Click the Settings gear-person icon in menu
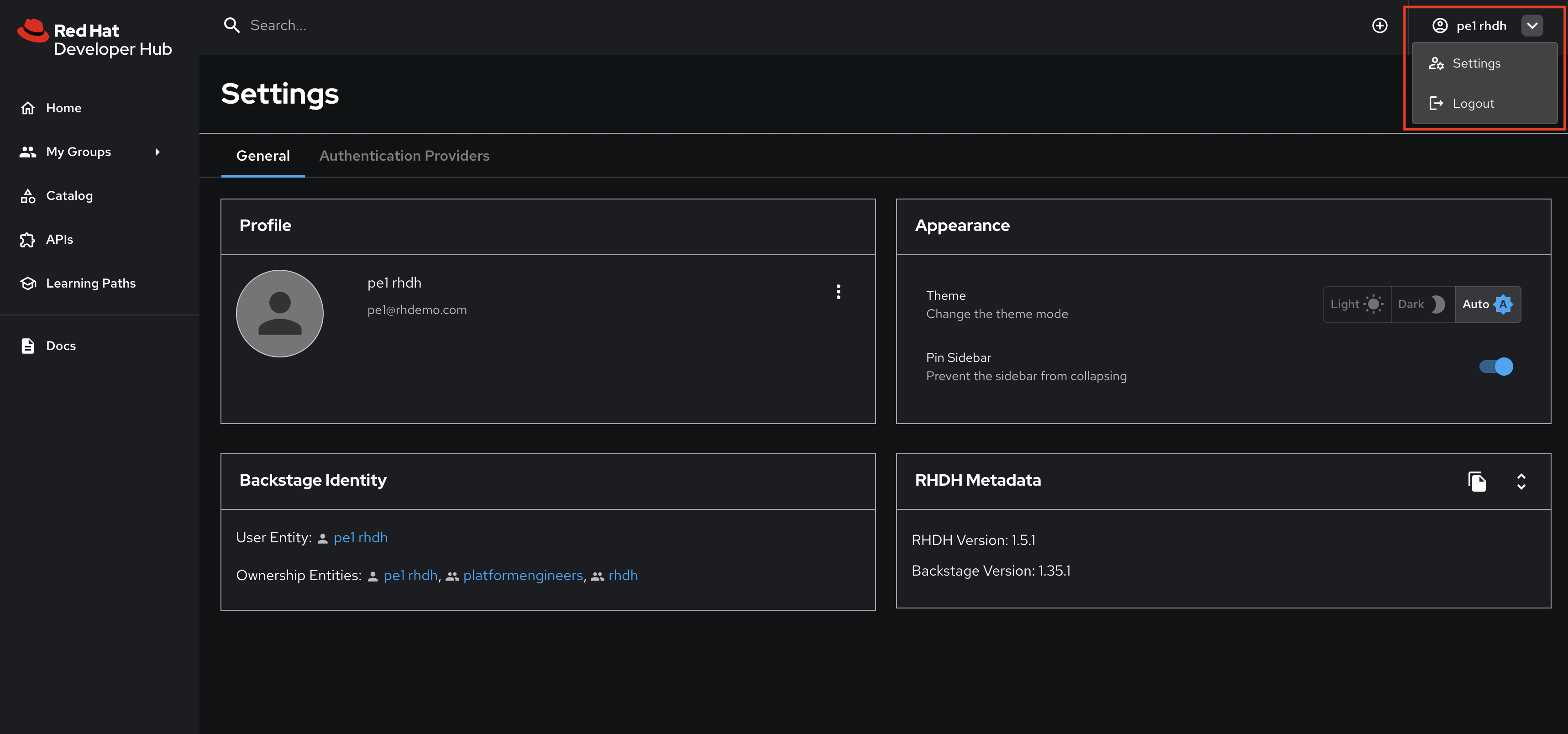 pyautogui.click(x=1436, y=63)
